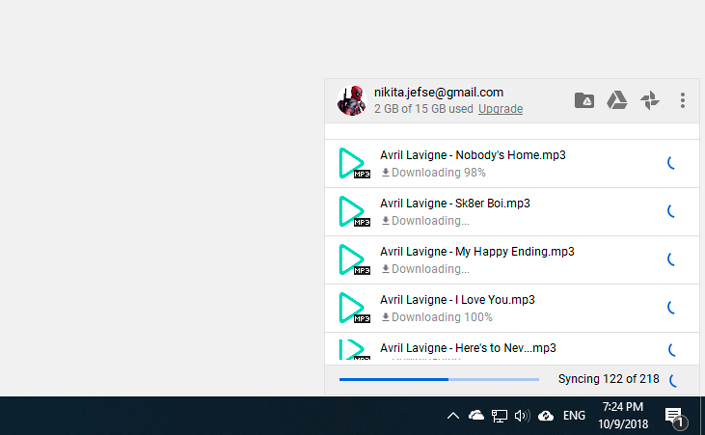Click MP3 play icon for I Love You

[x=354, y=308]
